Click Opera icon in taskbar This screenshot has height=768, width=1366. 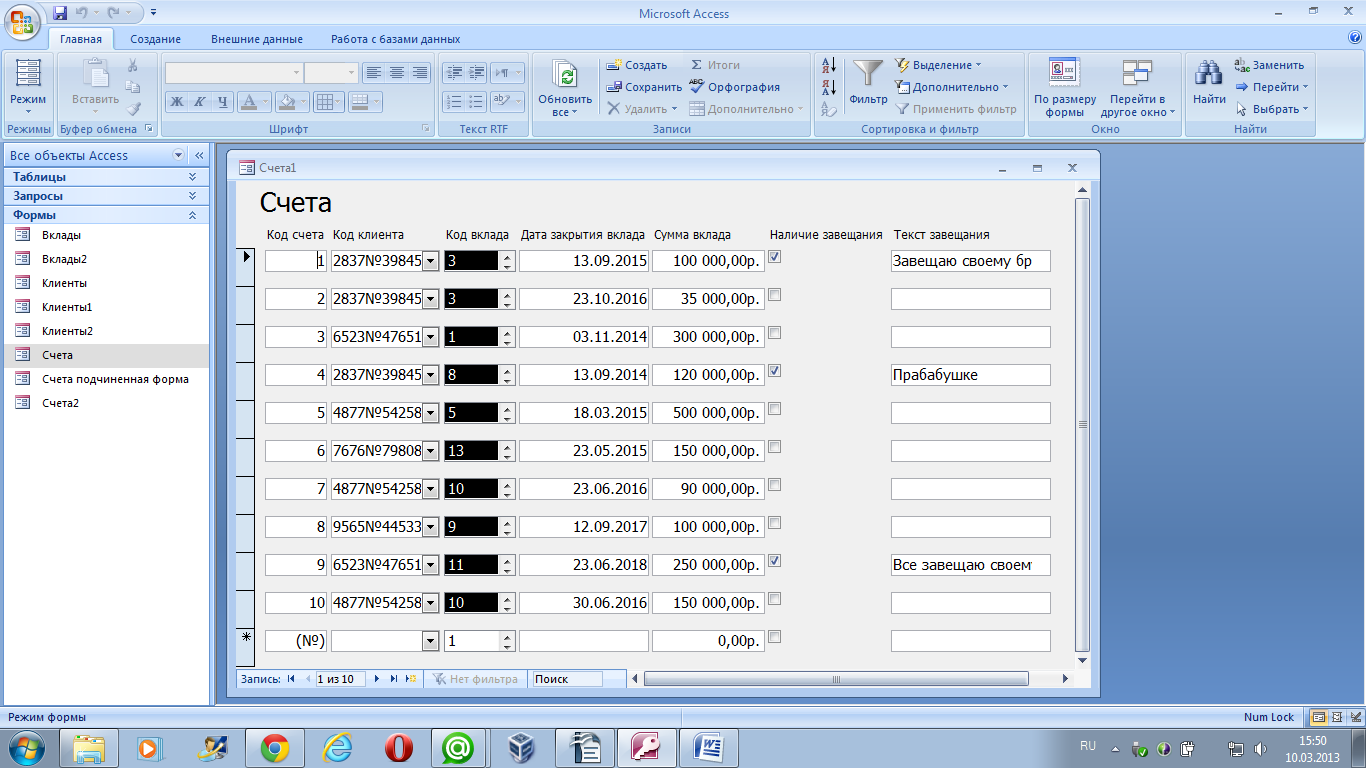pos(399,748)
